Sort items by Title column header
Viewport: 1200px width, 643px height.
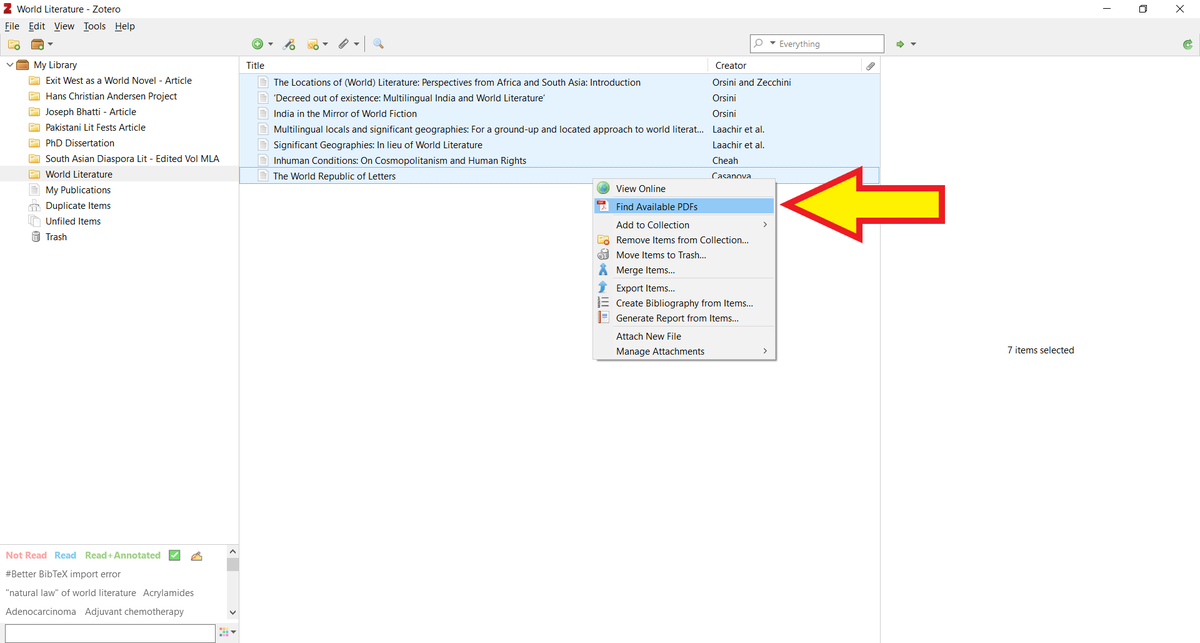[474, 65]
